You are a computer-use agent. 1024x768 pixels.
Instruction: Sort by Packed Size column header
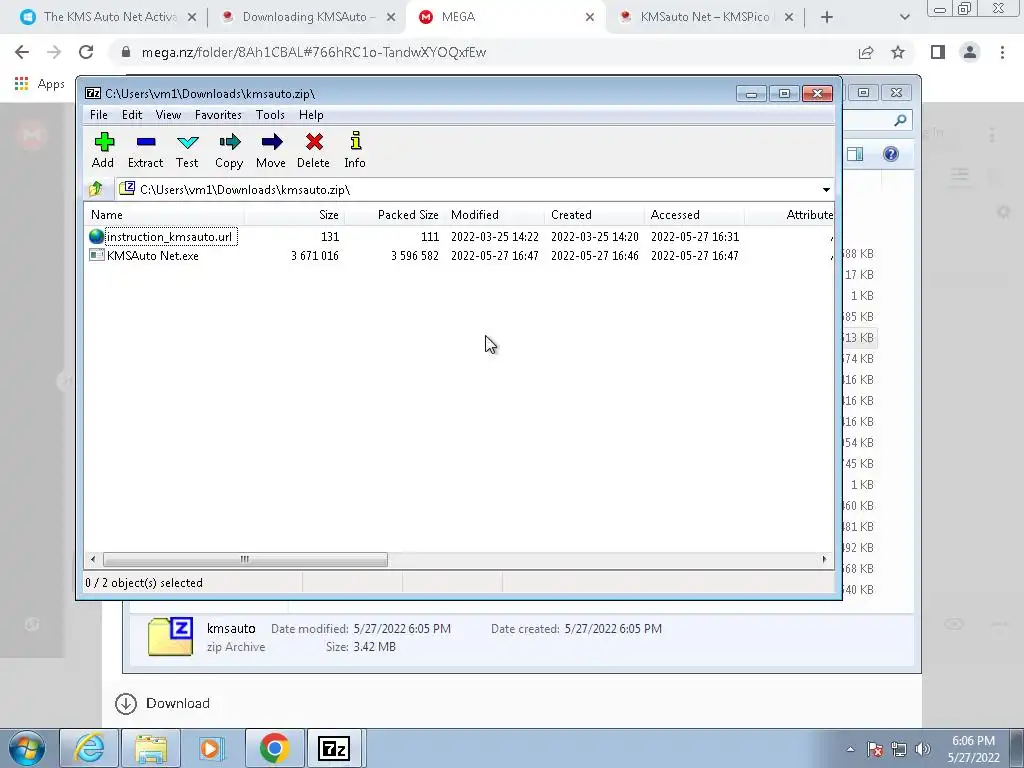[x=394, y=215]
